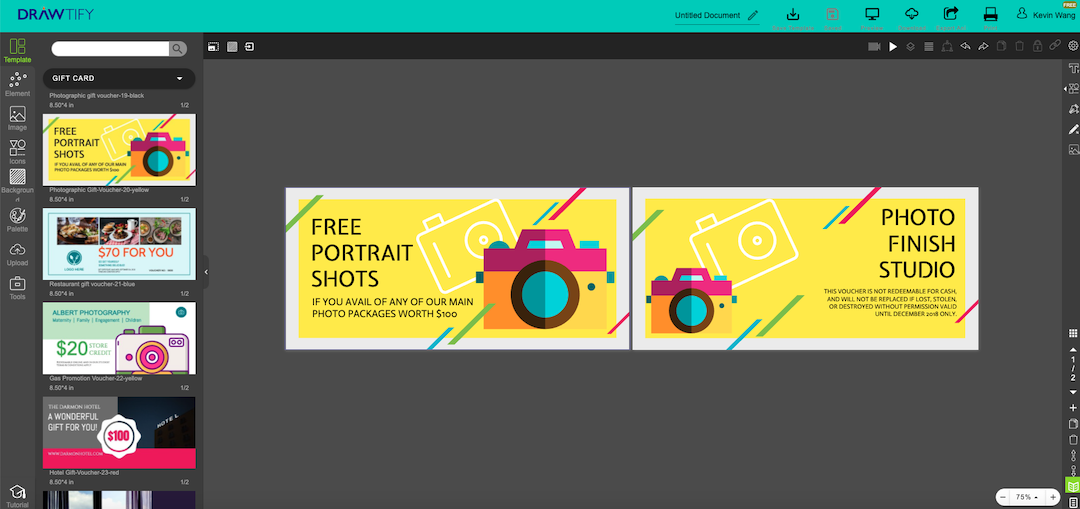The height and width of the screenshot is (509, 1080).
Task: Select the image tool in the right panel
Action: [x=1072, y=149]
